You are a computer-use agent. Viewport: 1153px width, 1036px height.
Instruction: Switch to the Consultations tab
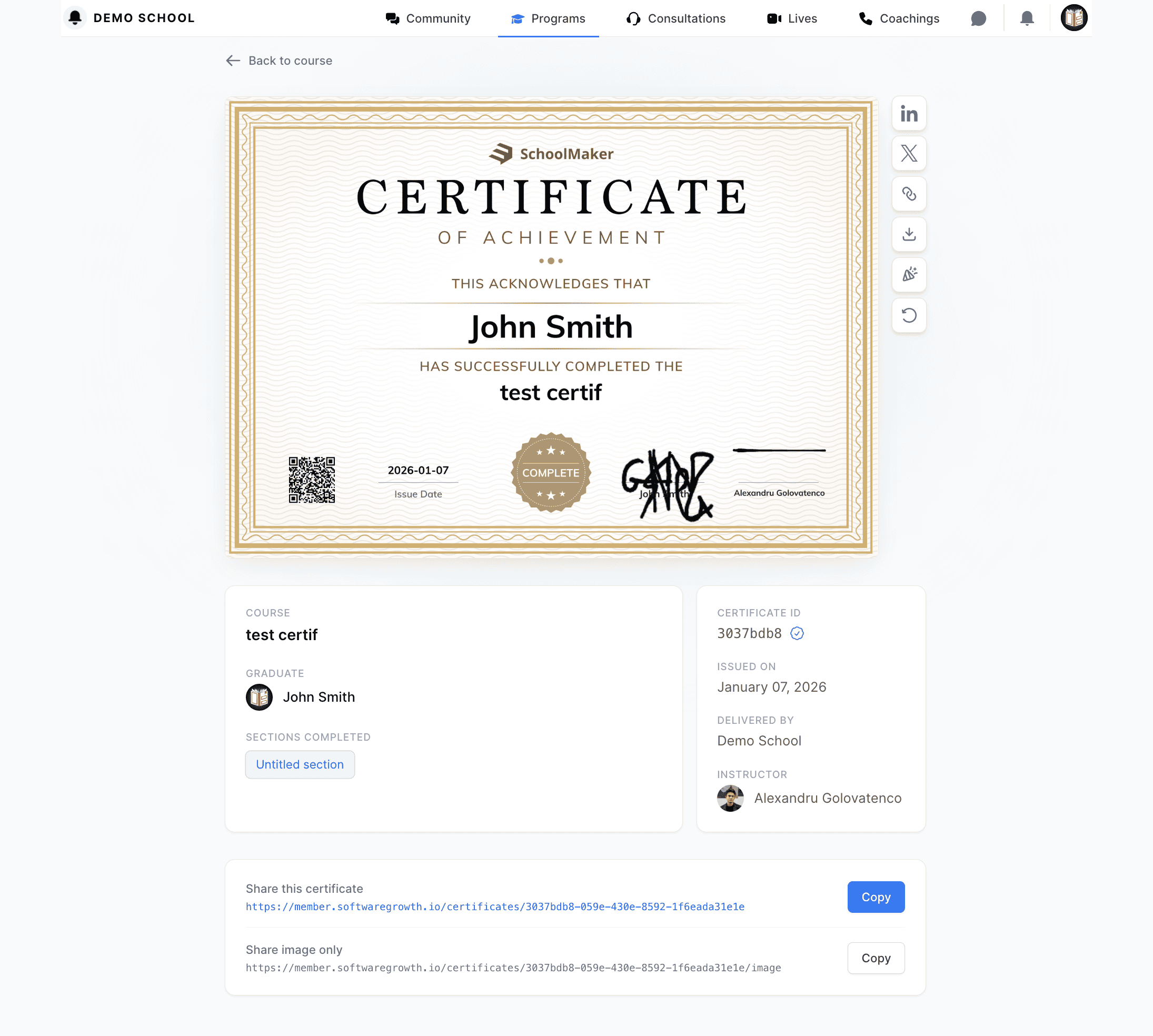676,19
